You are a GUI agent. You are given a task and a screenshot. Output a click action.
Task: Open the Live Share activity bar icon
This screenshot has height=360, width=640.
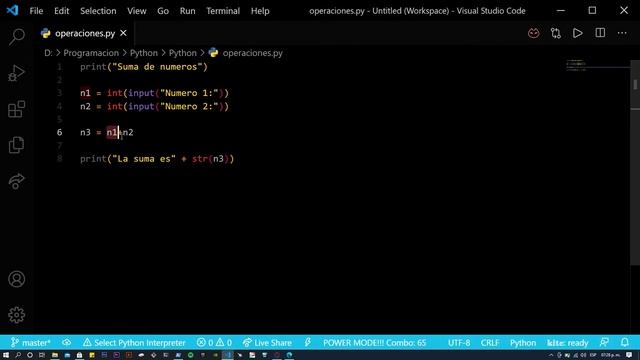(16, 181)
